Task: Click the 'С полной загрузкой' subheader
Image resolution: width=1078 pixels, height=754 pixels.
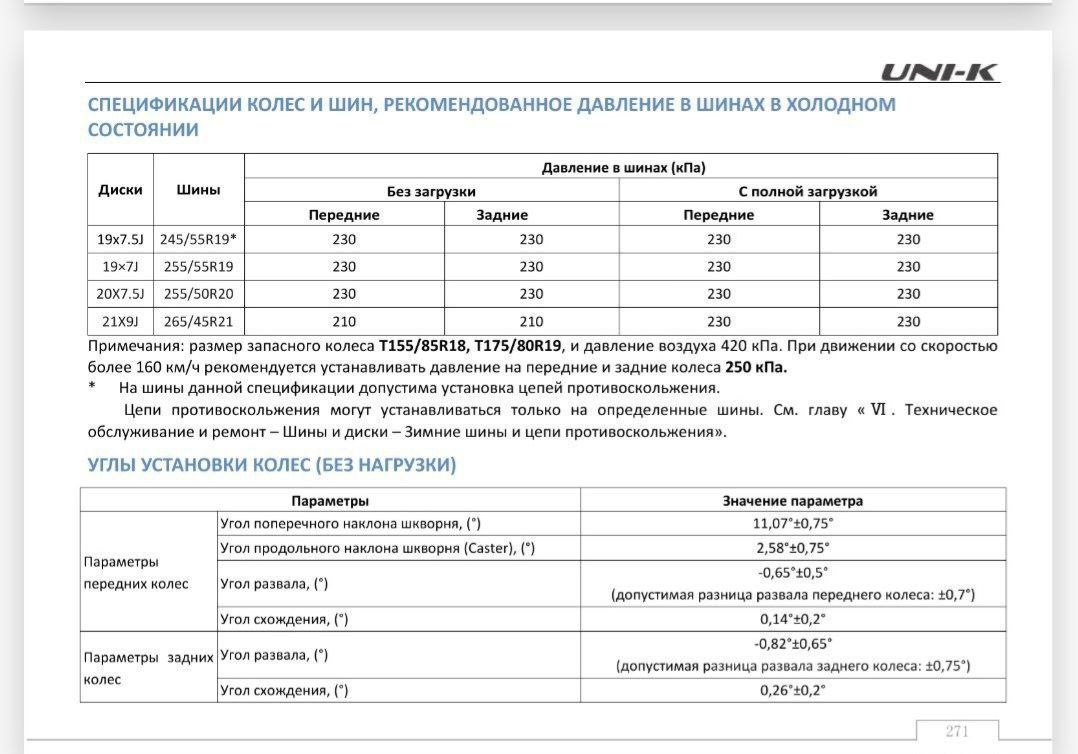Action: pos(807,191)
